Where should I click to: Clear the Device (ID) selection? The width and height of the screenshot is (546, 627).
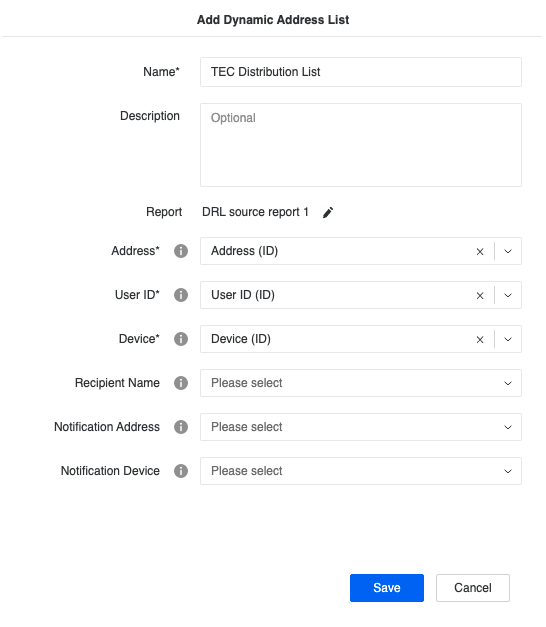click(x=480, y=339)
